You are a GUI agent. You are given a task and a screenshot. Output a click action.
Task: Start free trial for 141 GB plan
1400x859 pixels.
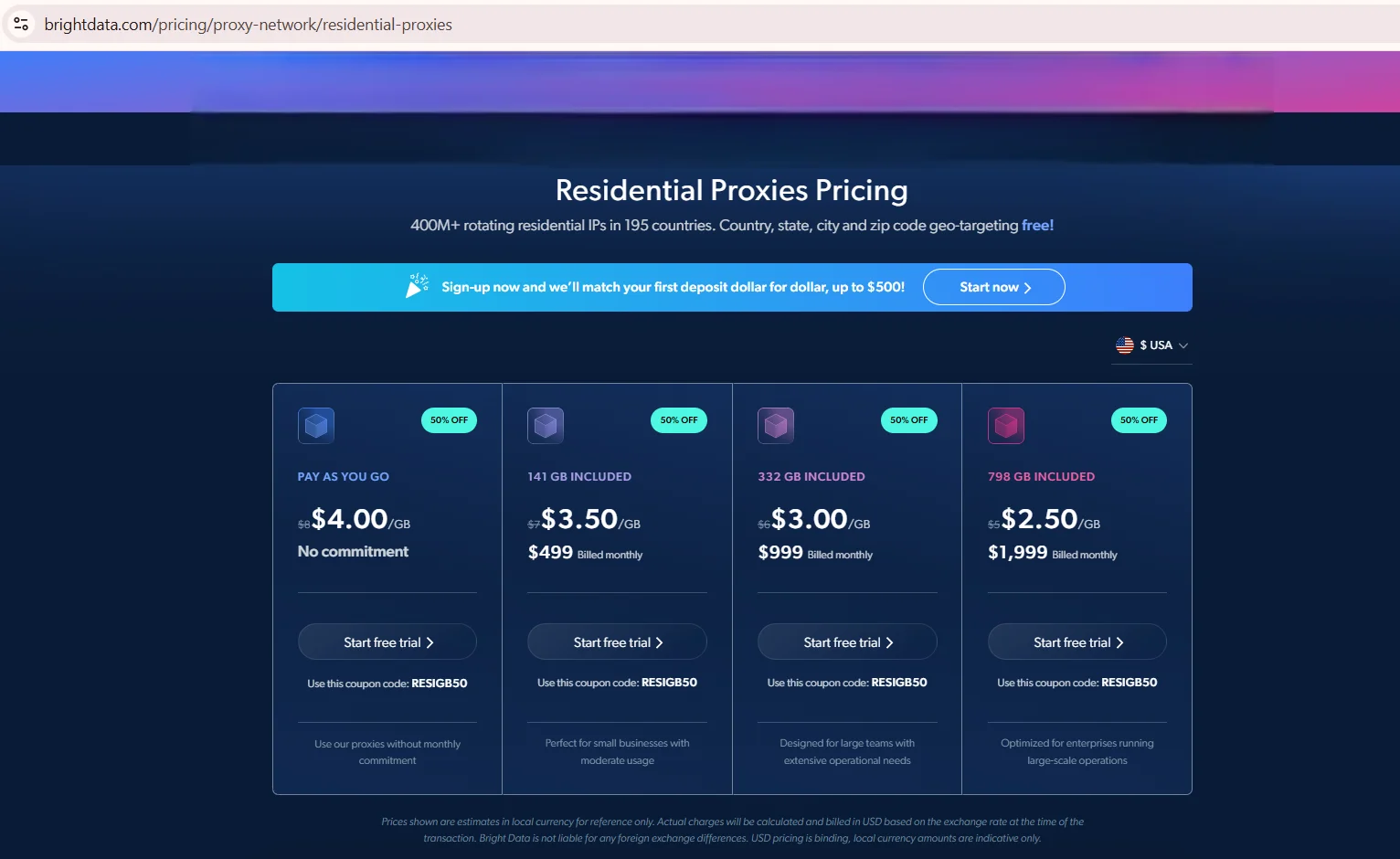pyautogui.click(x=617, y=642)
